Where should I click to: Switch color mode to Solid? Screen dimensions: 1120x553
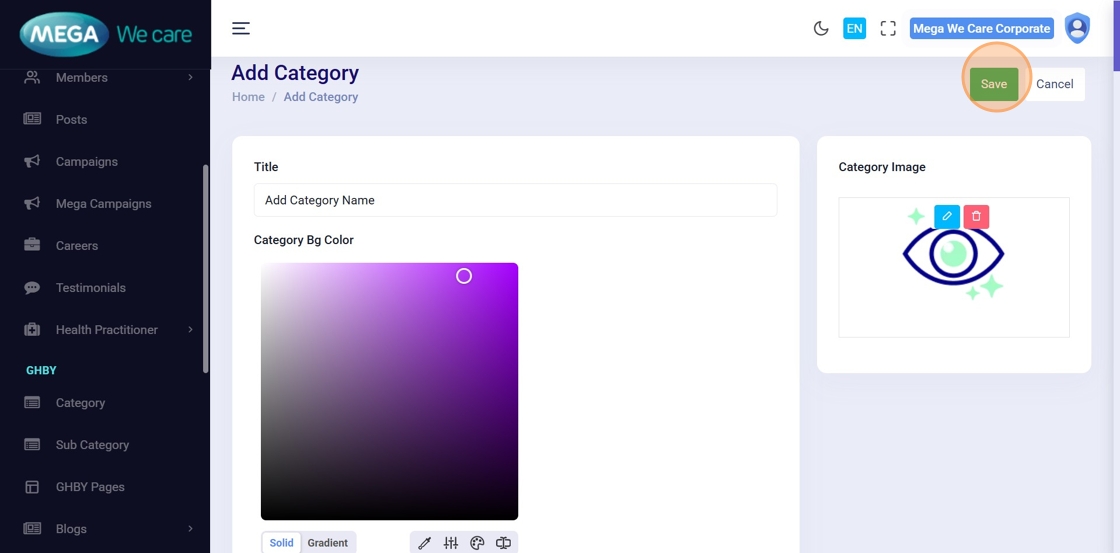282,543
